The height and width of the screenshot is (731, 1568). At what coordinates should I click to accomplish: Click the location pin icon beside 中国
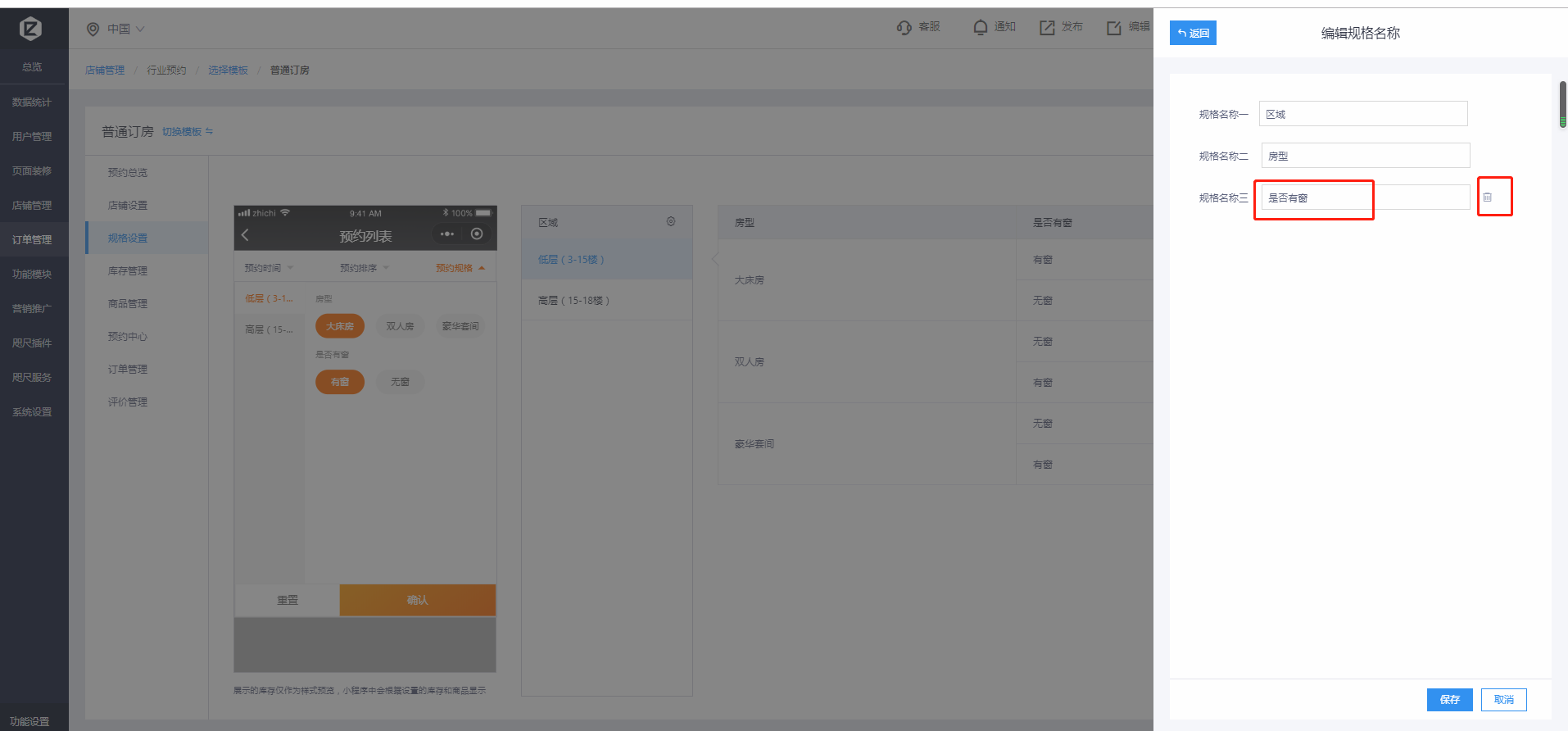(93, 30)
